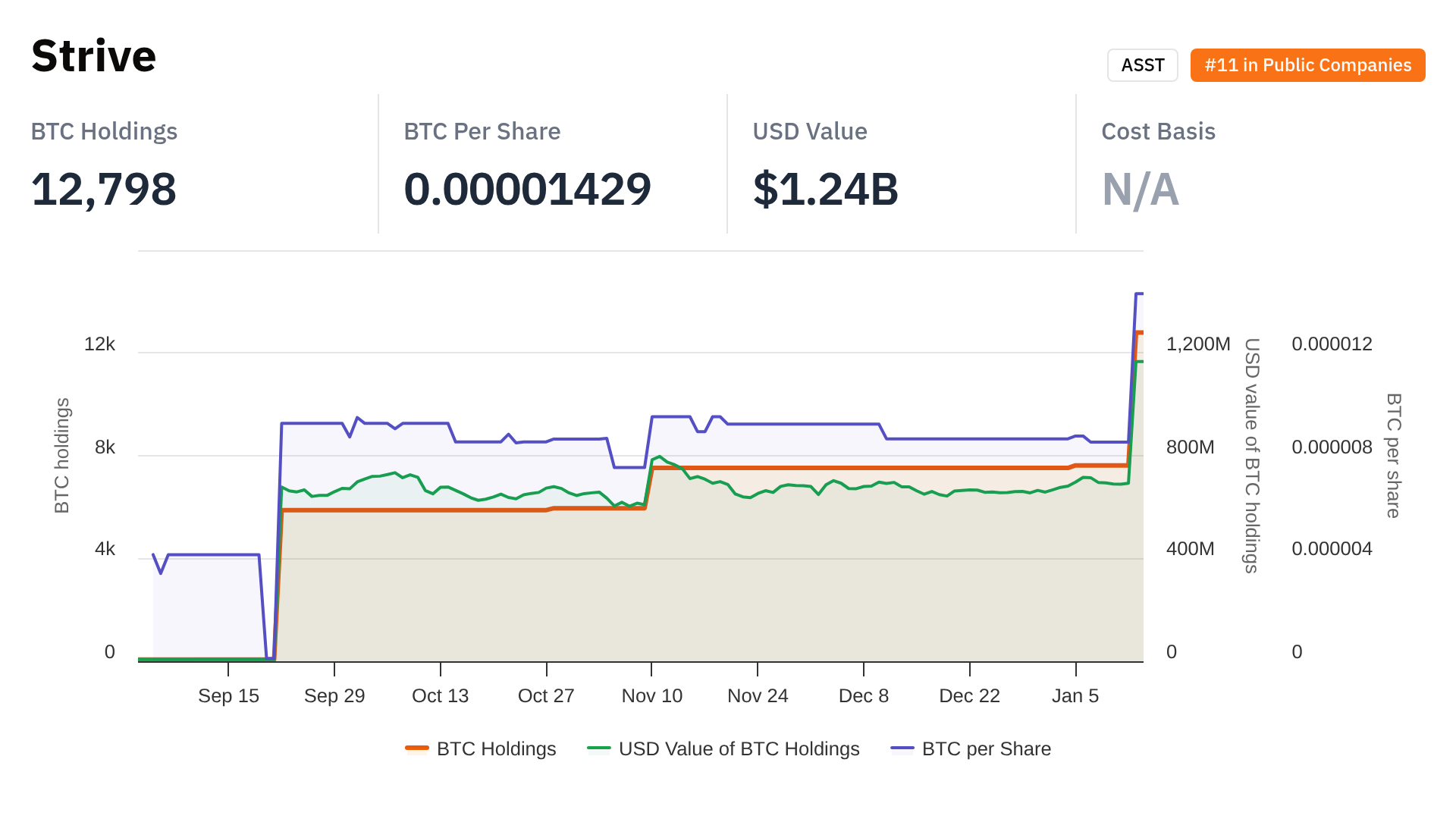
Task: Click the ASST ticker badge
Action: click(1142, 65)
